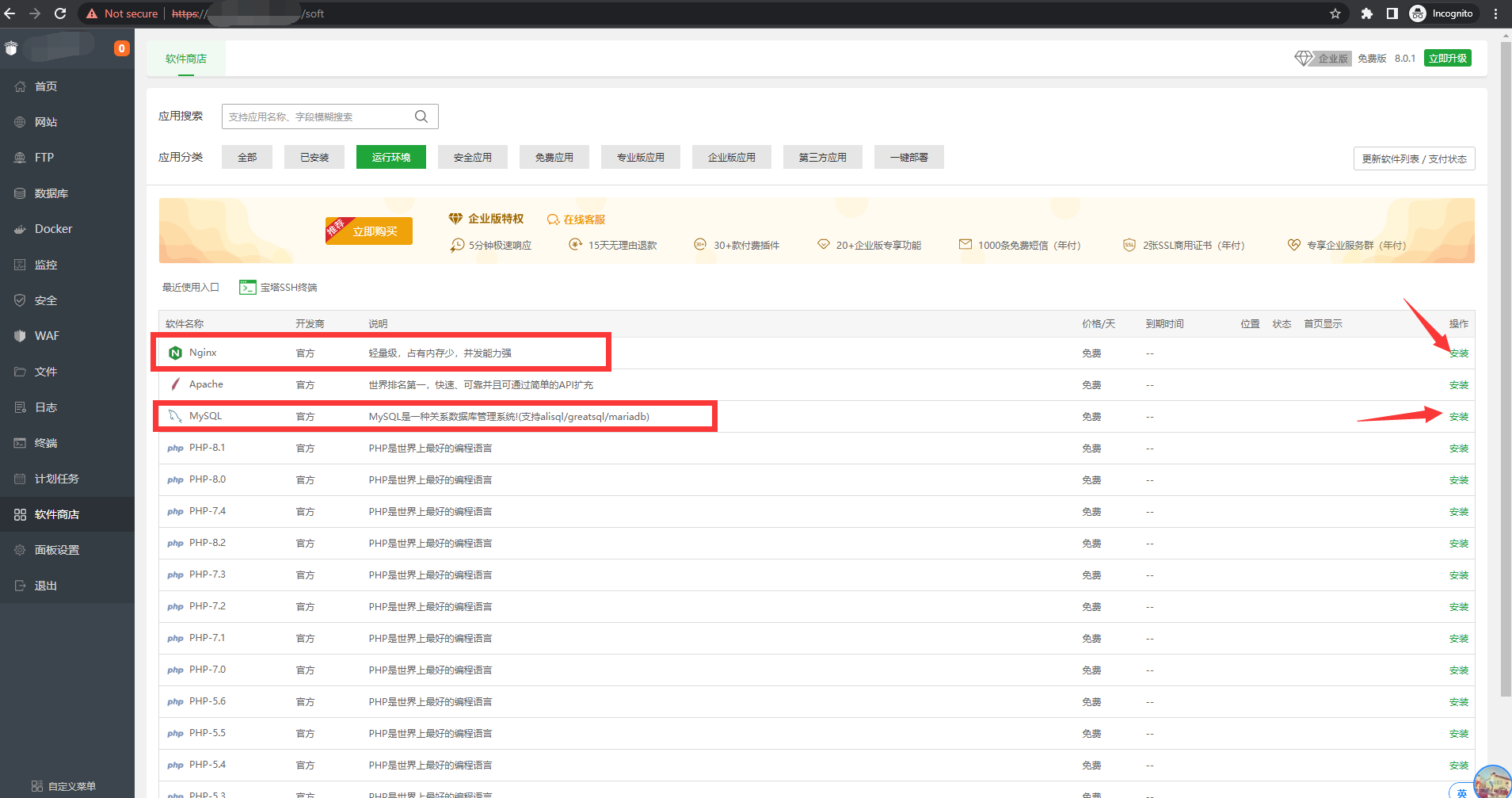
Task: Click the orange notification badge 0
Action: click(121, 48)
